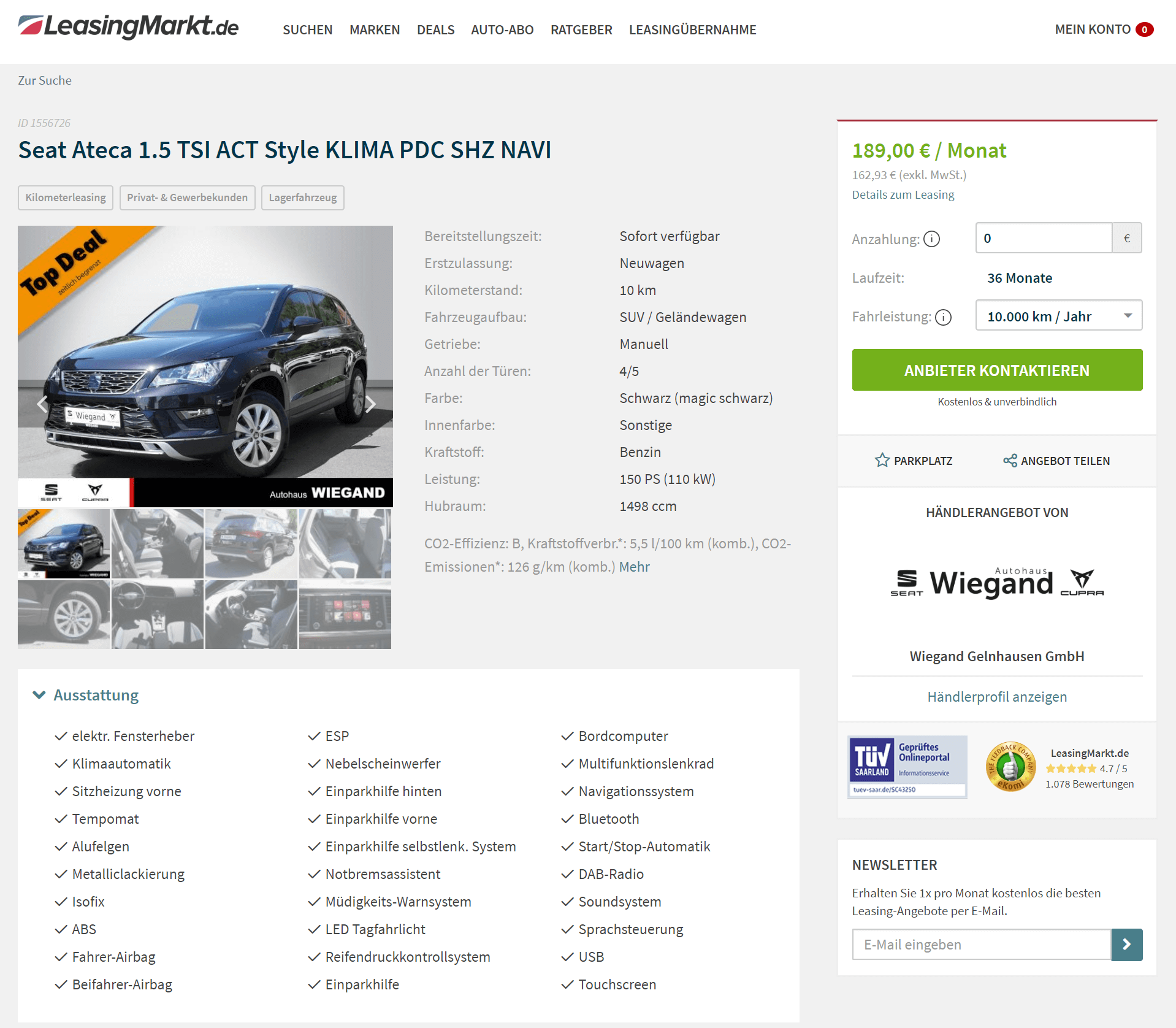Image resolution: width=1176 pixels, height=1028 pixels.
Task: Select the rear seats thumbnail
Action: (345, 543)
